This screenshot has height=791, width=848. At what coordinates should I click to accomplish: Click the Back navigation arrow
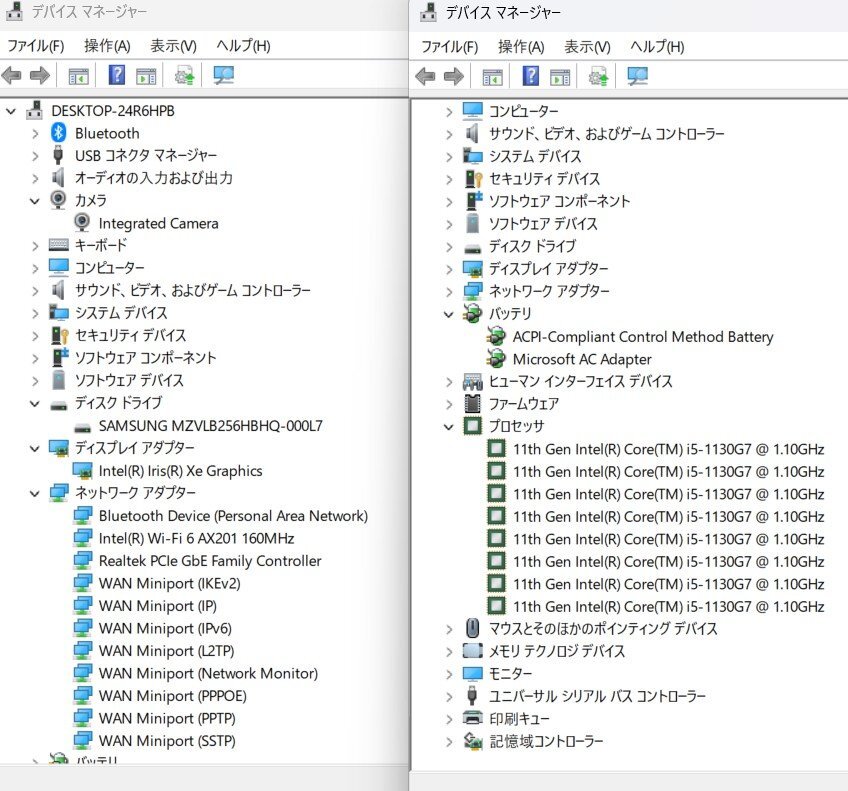pyautogui.click(x=12, y=74)
